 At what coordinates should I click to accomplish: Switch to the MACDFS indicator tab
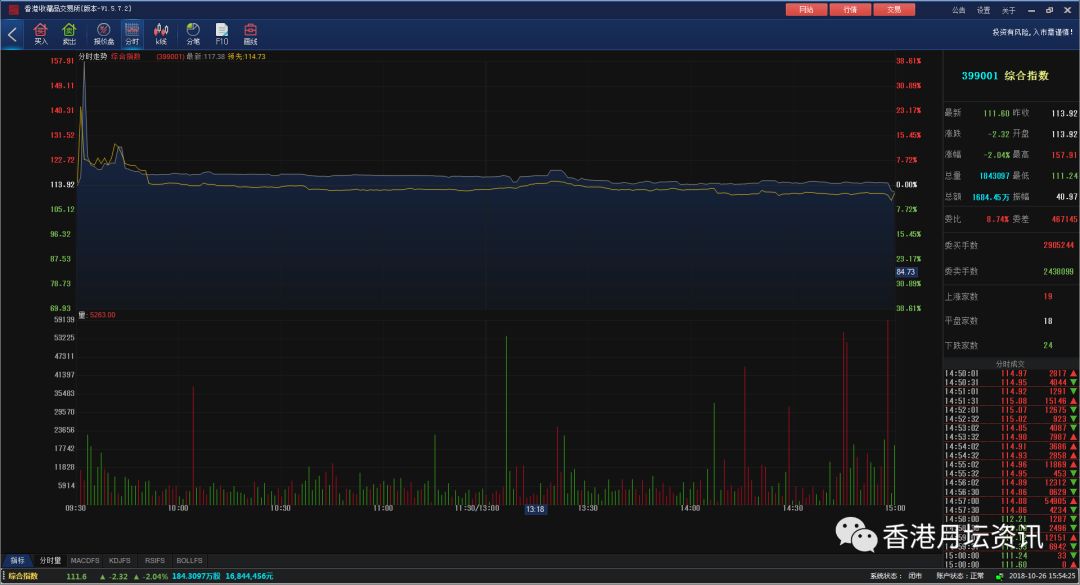(85, 560)
